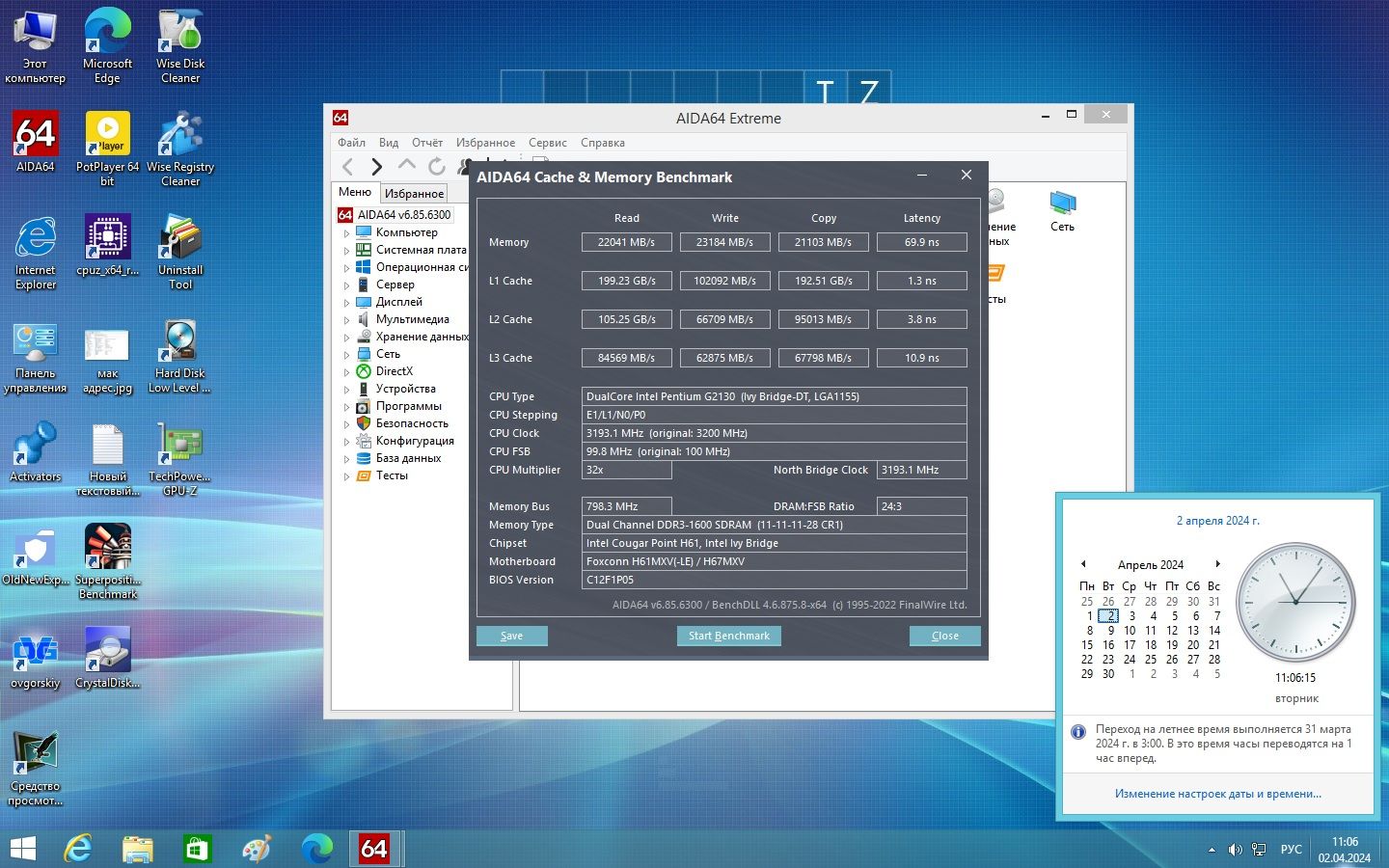
Task: Open the Сервис menu
Action: coord(548,143)
